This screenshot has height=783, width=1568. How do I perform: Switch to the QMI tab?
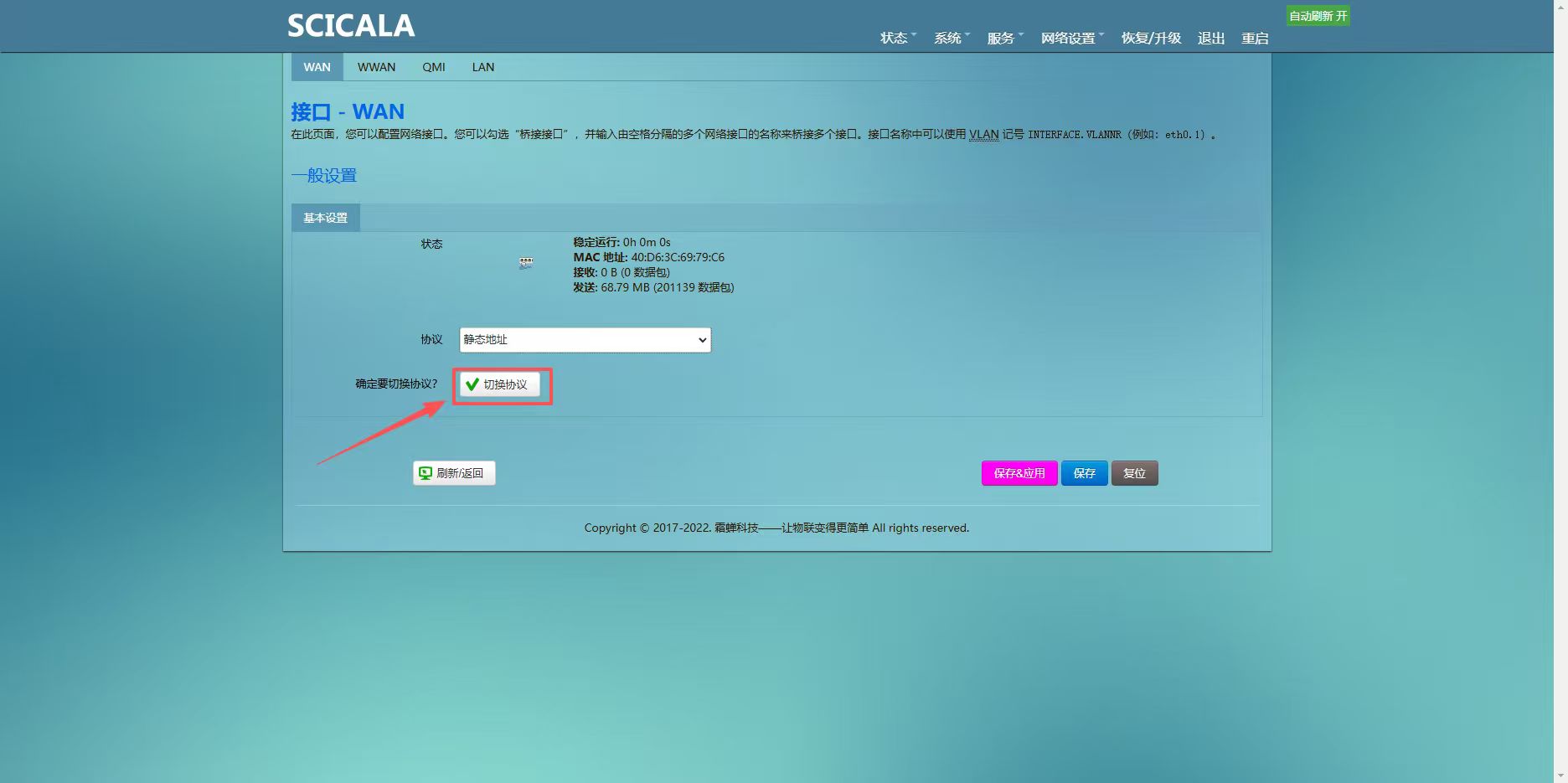tap(434, 67)
